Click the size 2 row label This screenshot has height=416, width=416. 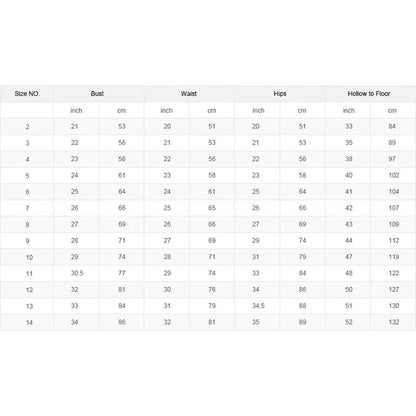click(x=27, y=127)
